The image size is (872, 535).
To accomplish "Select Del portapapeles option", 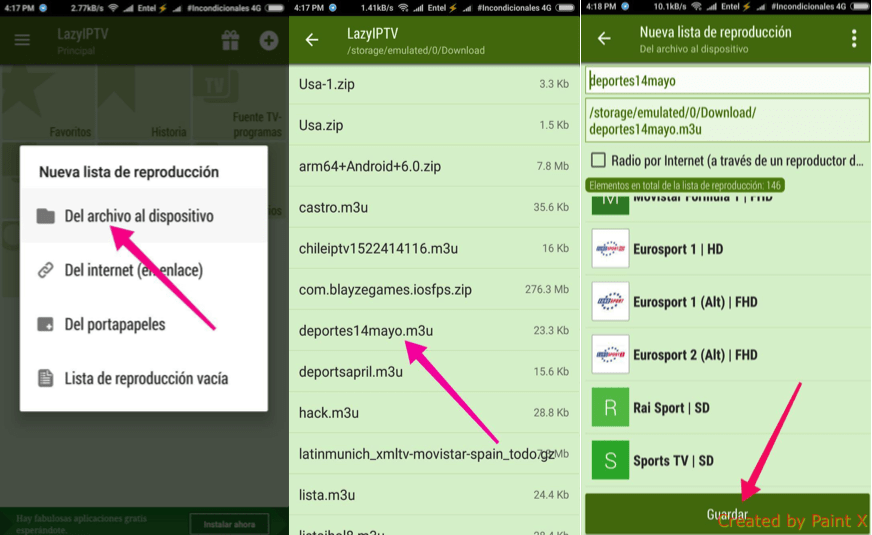I will click(x=143, y=324).
